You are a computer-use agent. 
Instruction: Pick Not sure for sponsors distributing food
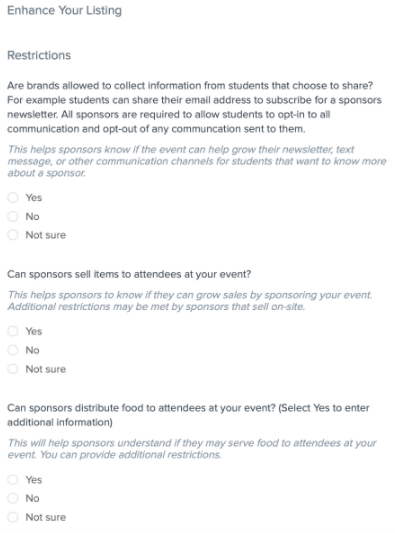click(13, 517)
